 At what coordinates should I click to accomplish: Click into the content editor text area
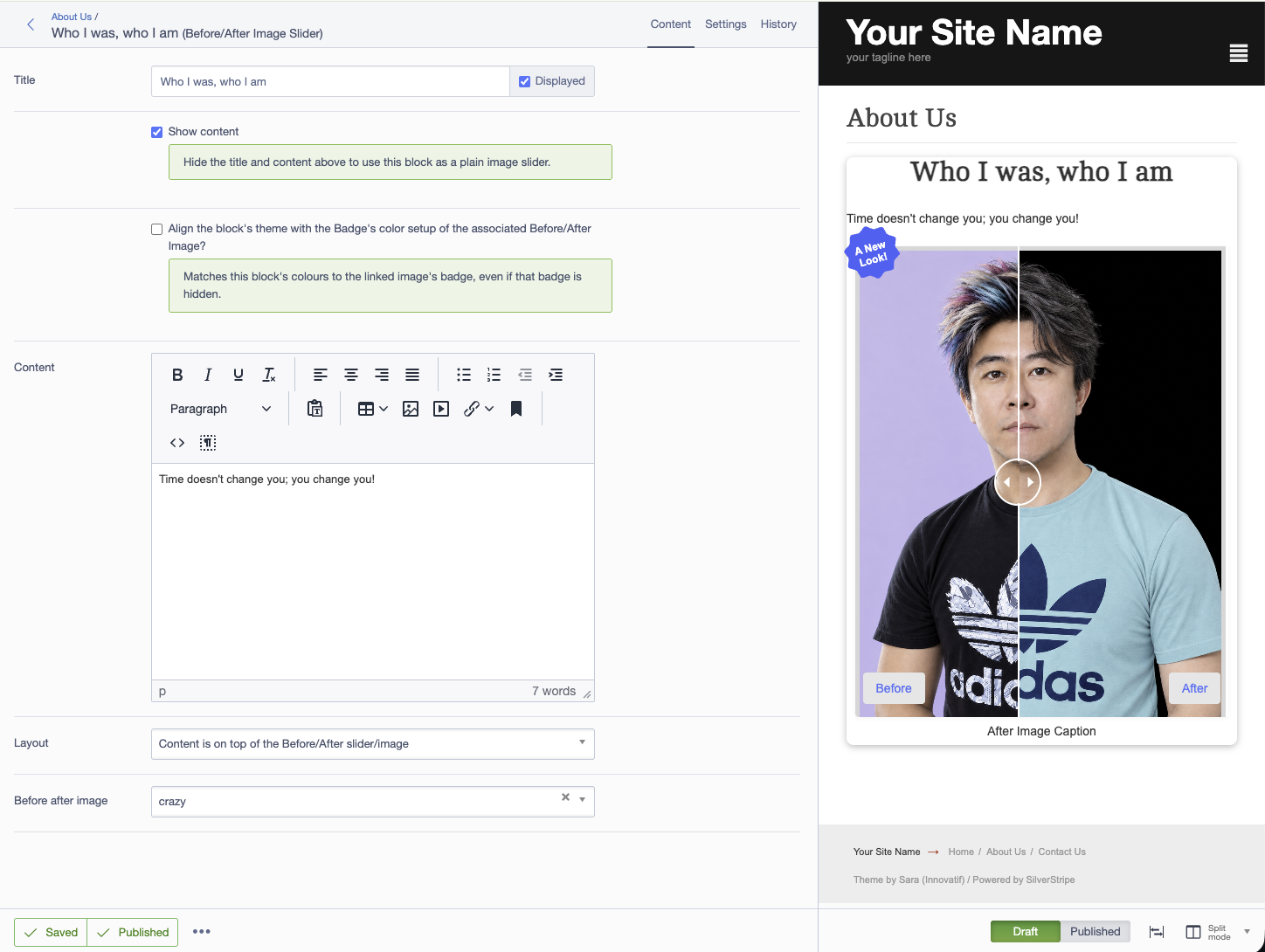[x=373, y=572]
